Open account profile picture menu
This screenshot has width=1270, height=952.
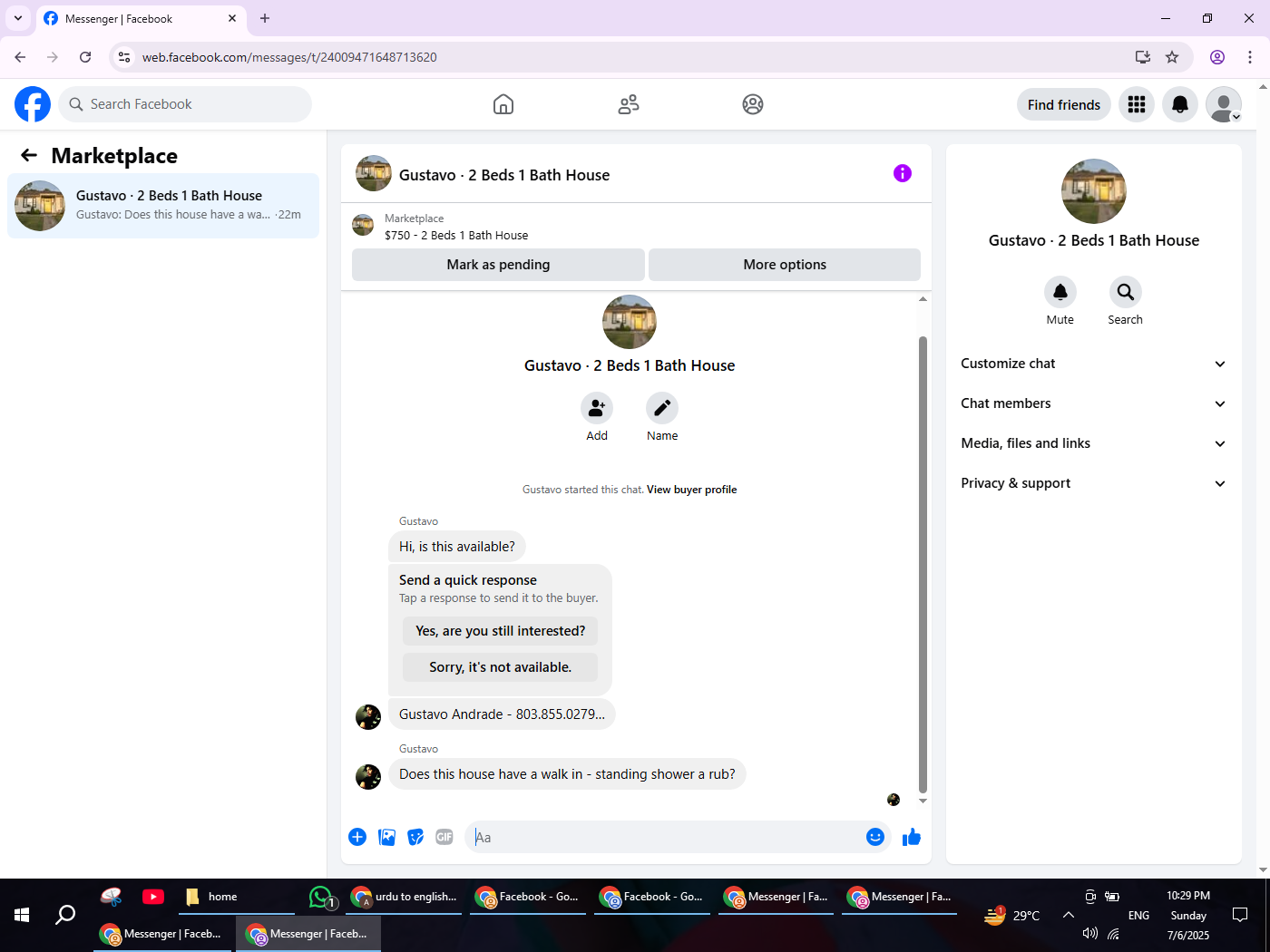pyautogui.click(x=1224, y=104)
